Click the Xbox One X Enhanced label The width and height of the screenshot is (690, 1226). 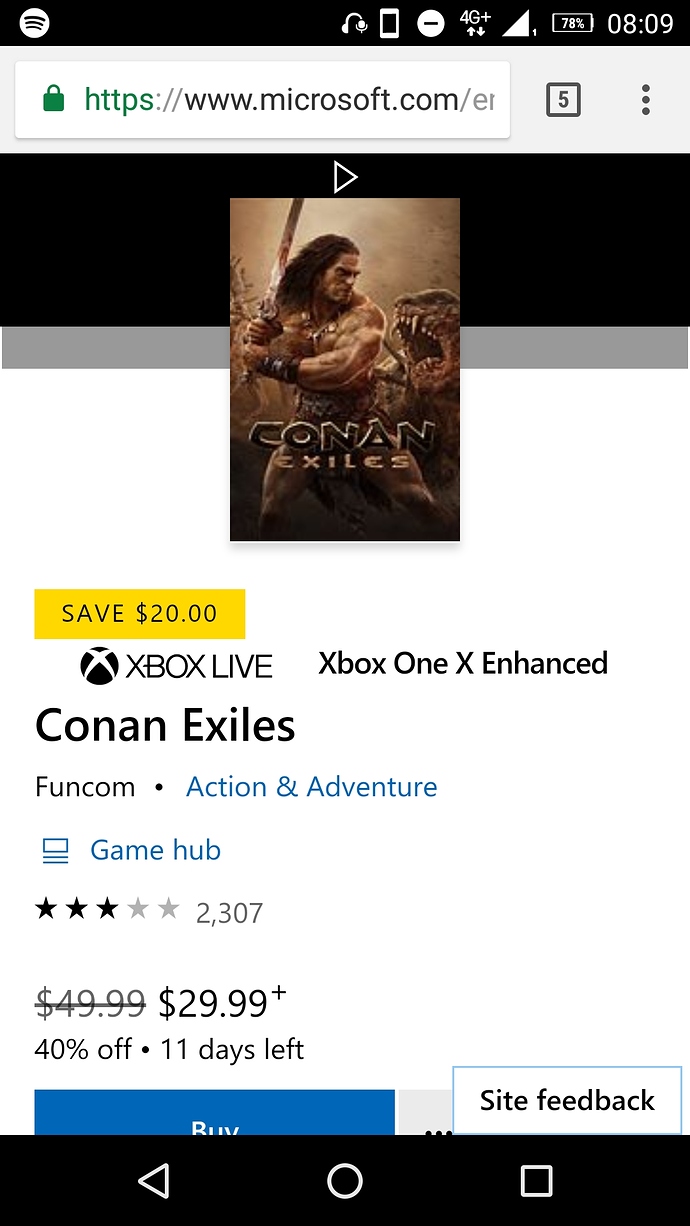tap(463, 663)
